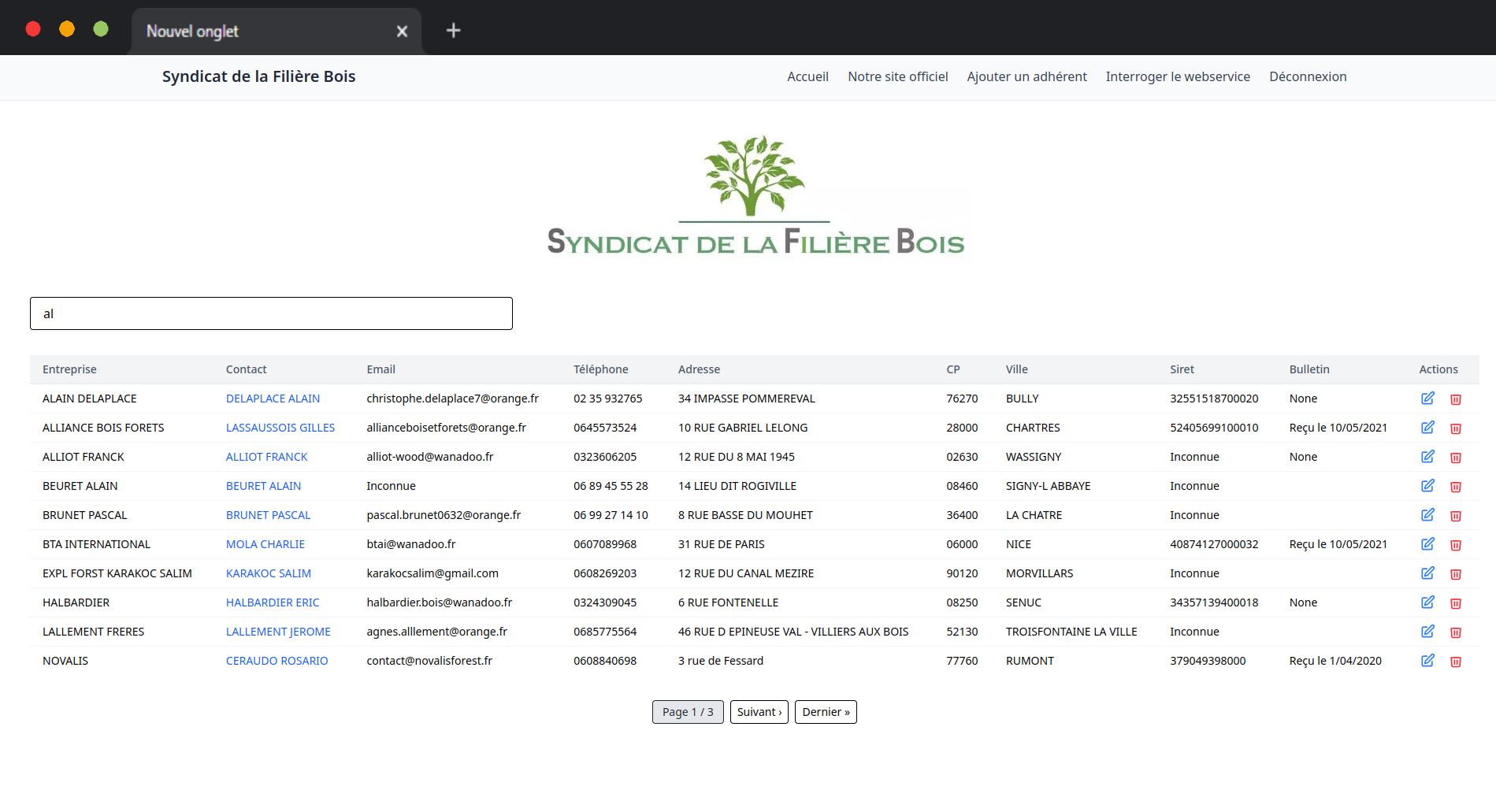Go to Accueil in the navbar

[807, 76]
